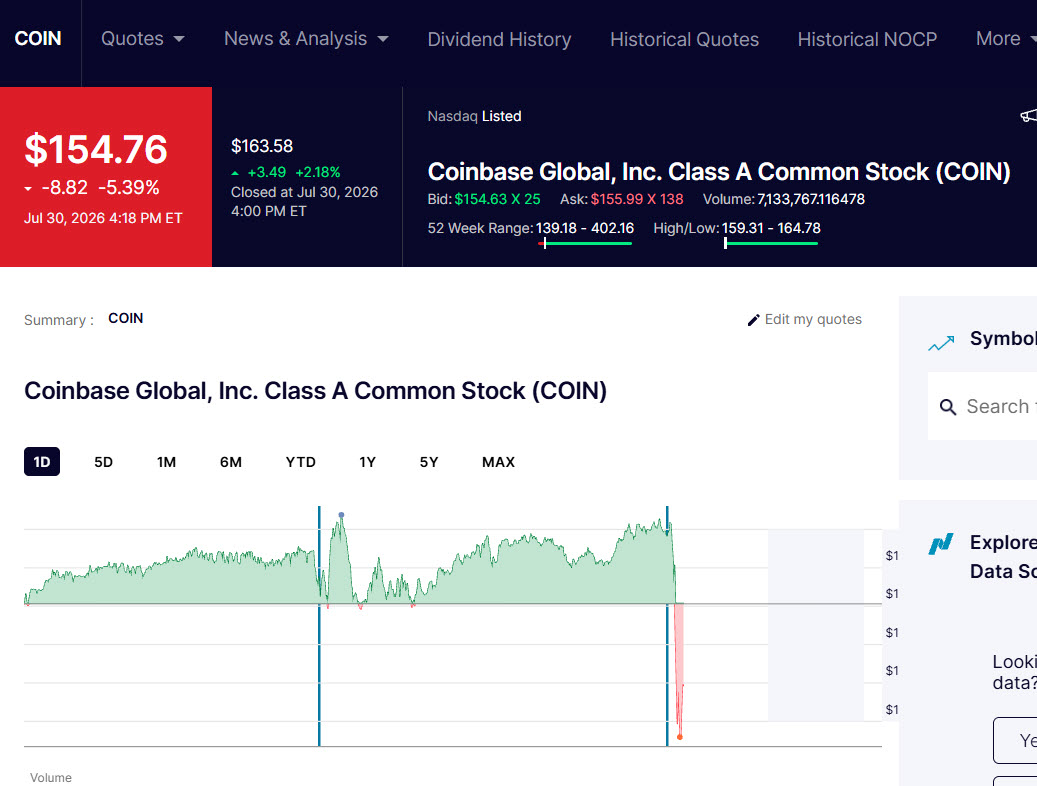
Task: Open Dividend History tab
Action: [499, 40]
